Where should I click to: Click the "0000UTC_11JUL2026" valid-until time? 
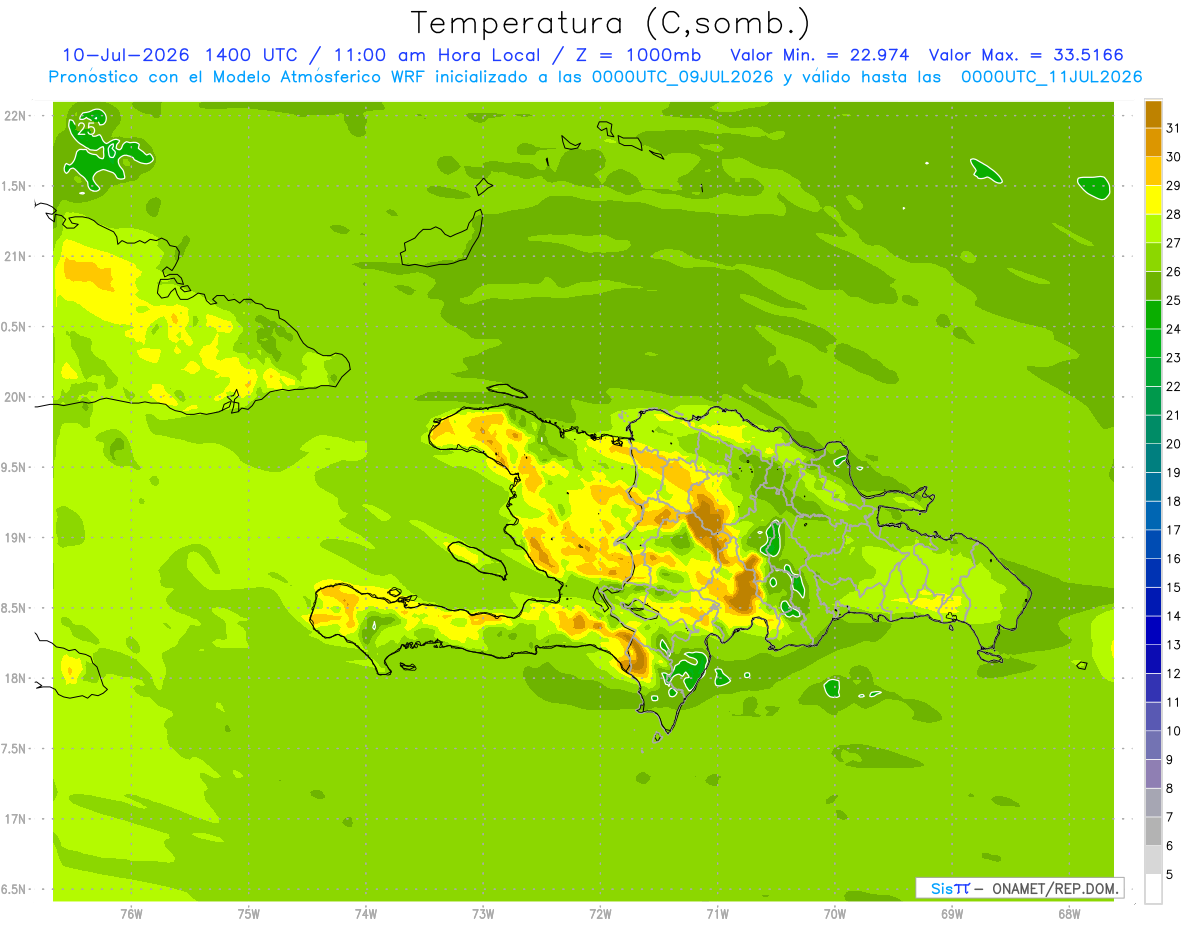click(x=1051, y=77)
